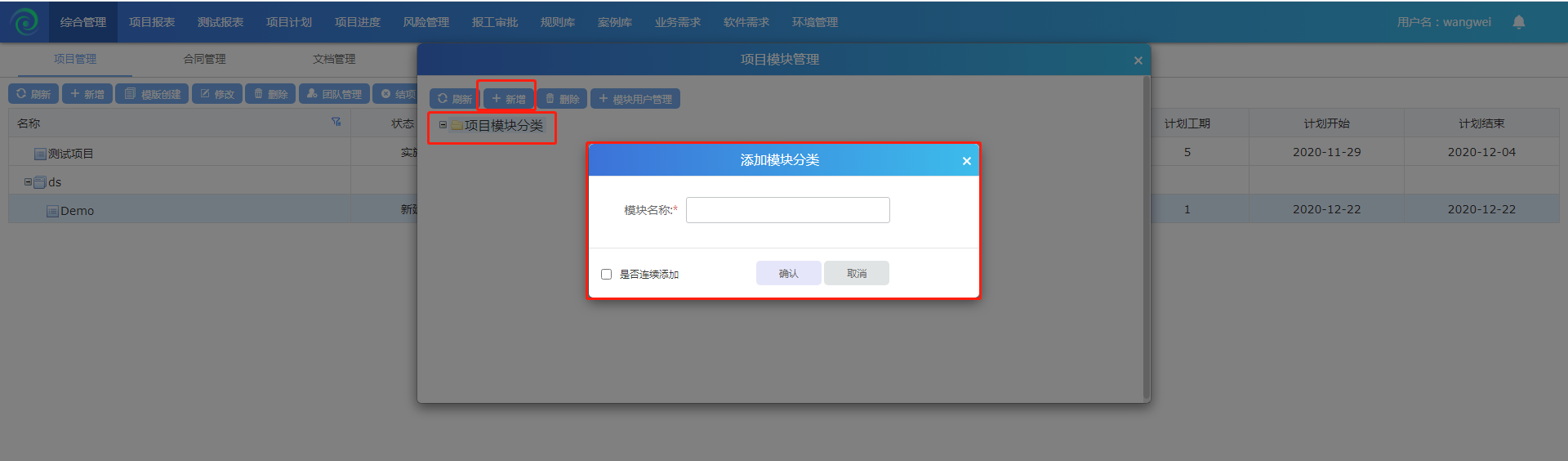Close the 项目模块管理 window
The width and height of the screenshot is (1568, 461).
1138,60
